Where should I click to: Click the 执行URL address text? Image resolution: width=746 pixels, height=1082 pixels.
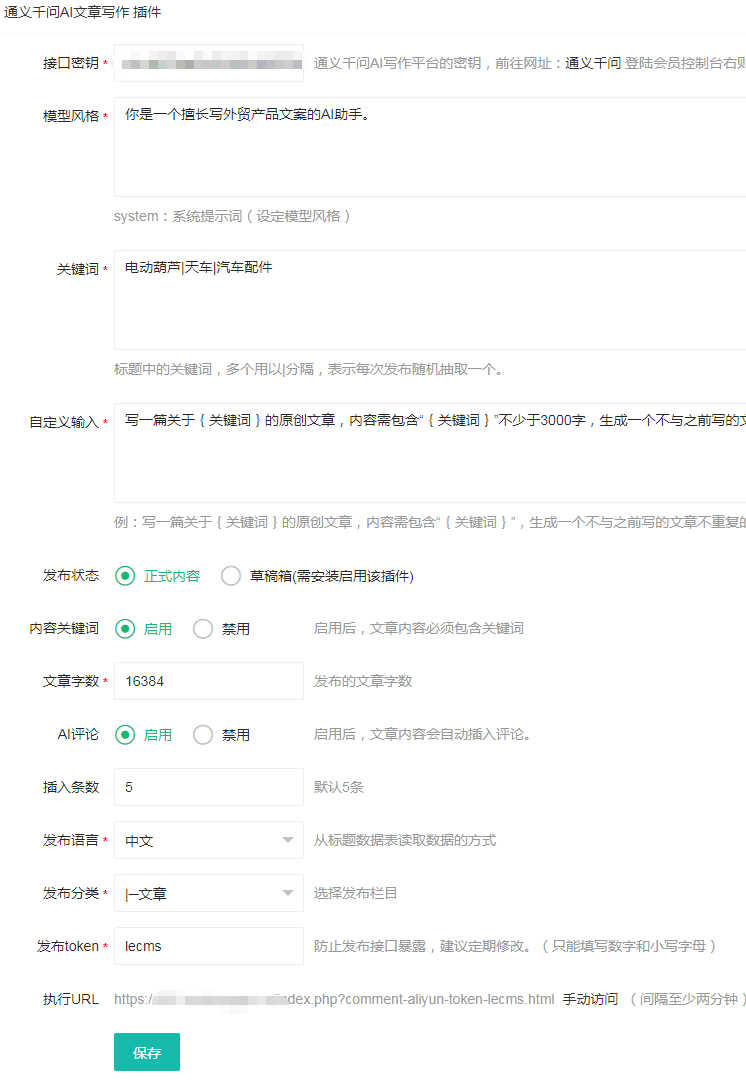333,999
